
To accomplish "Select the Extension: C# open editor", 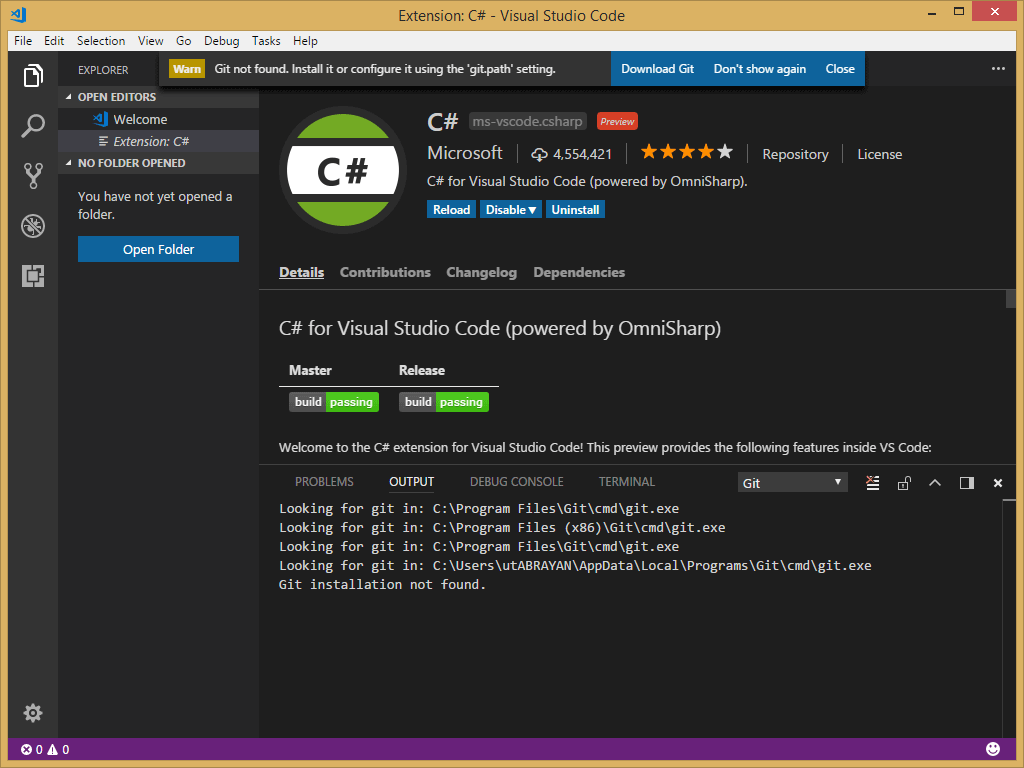I will point(159,141).
